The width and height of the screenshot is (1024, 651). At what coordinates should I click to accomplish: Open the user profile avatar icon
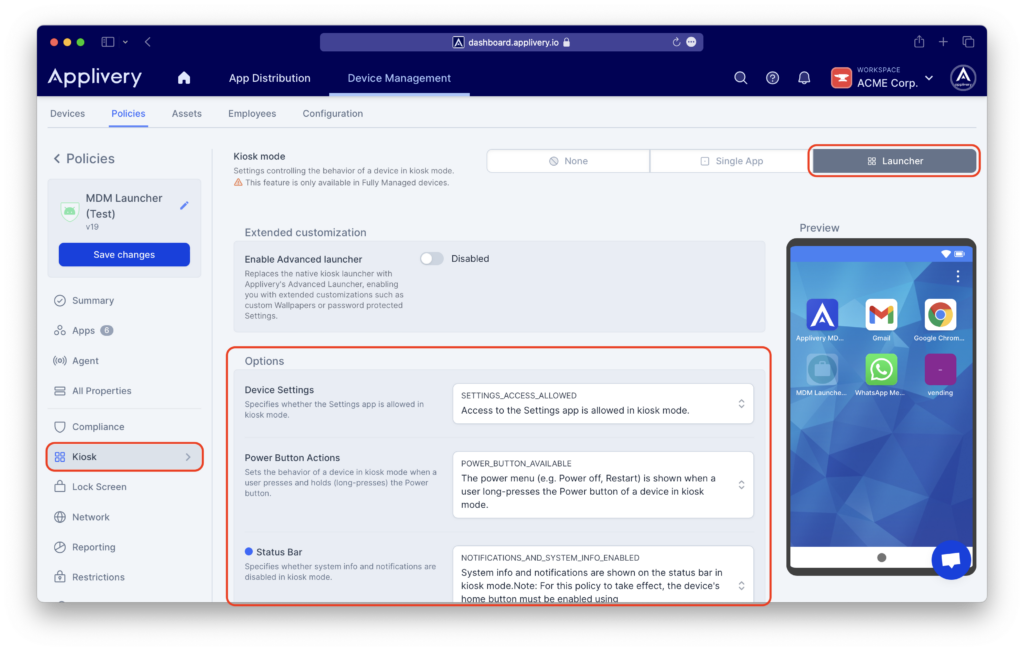[x=963, y=78]
